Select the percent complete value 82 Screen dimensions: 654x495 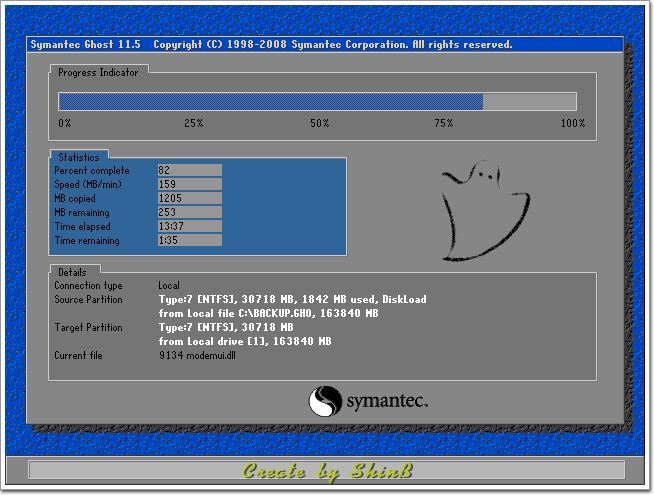coord(190,170)
